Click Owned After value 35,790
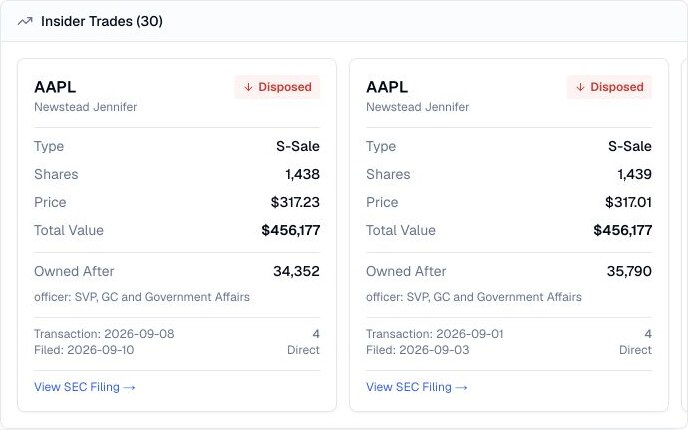Screen dimensions: 688x430 click(x=629, y=271)
